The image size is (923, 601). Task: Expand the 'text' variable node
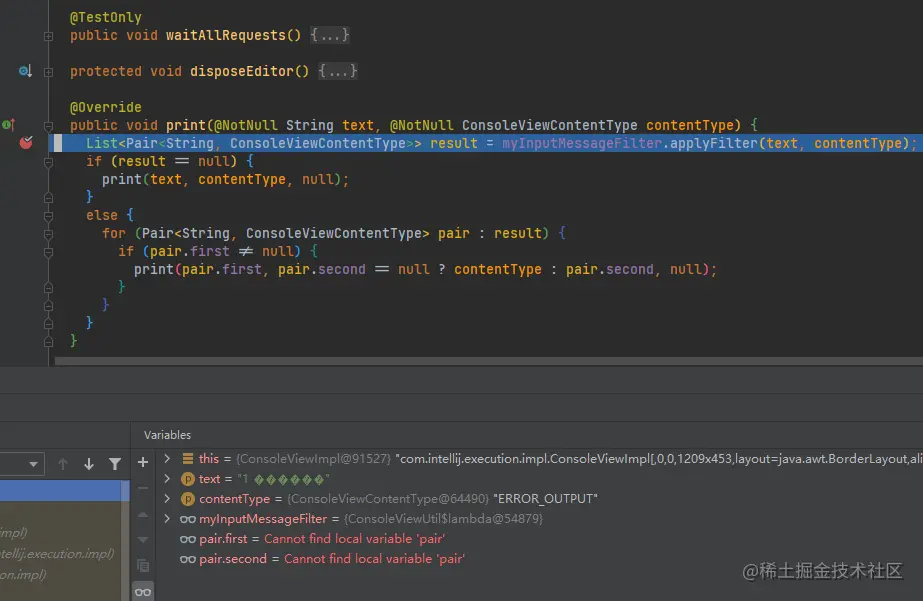[167, 479]
